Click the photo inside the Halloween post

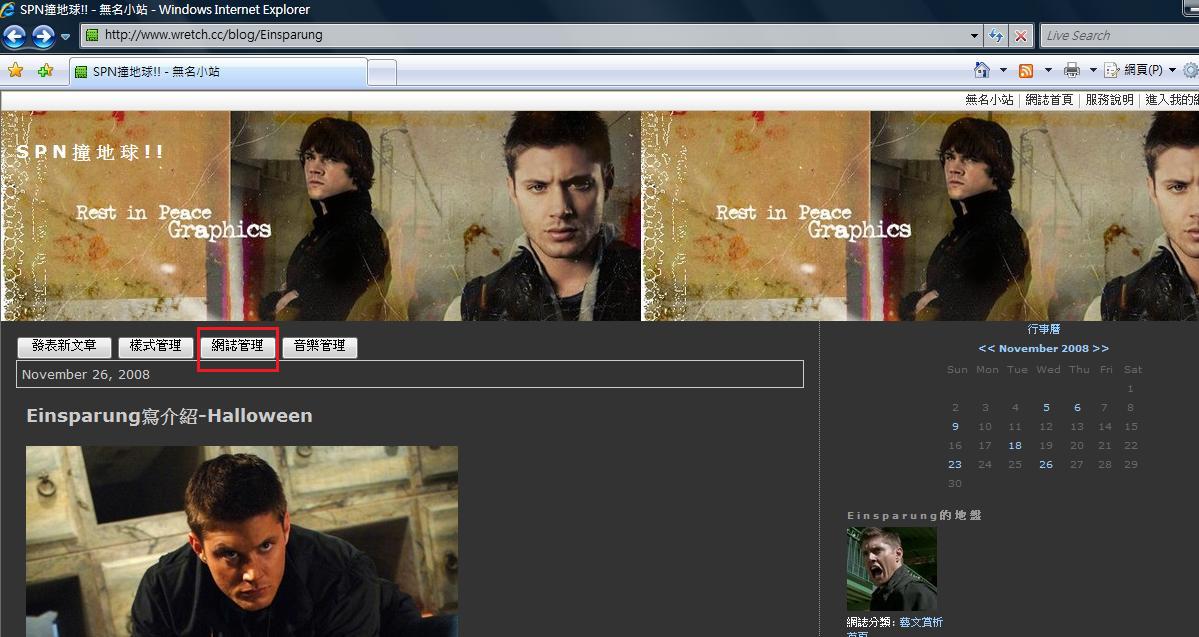click(x=242, y=541)
